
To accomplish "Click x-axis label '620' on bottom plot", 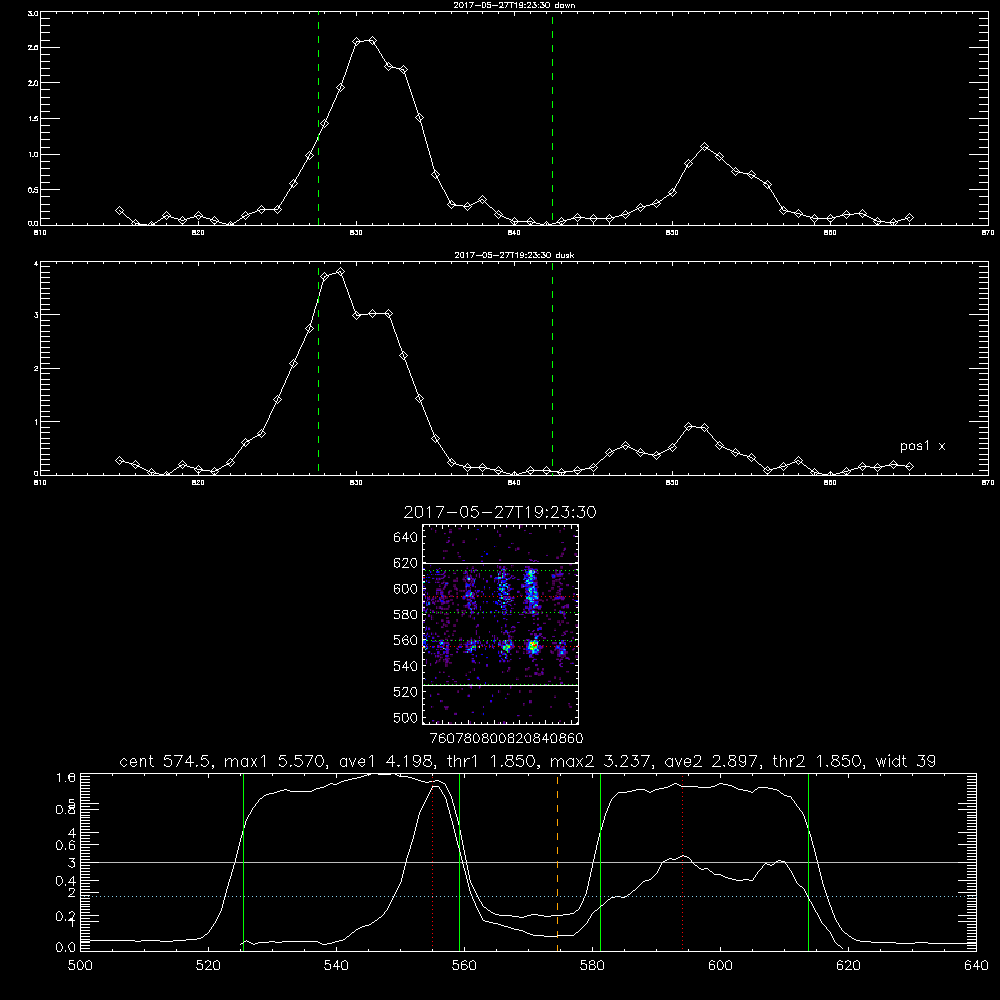I will [848, 966].
